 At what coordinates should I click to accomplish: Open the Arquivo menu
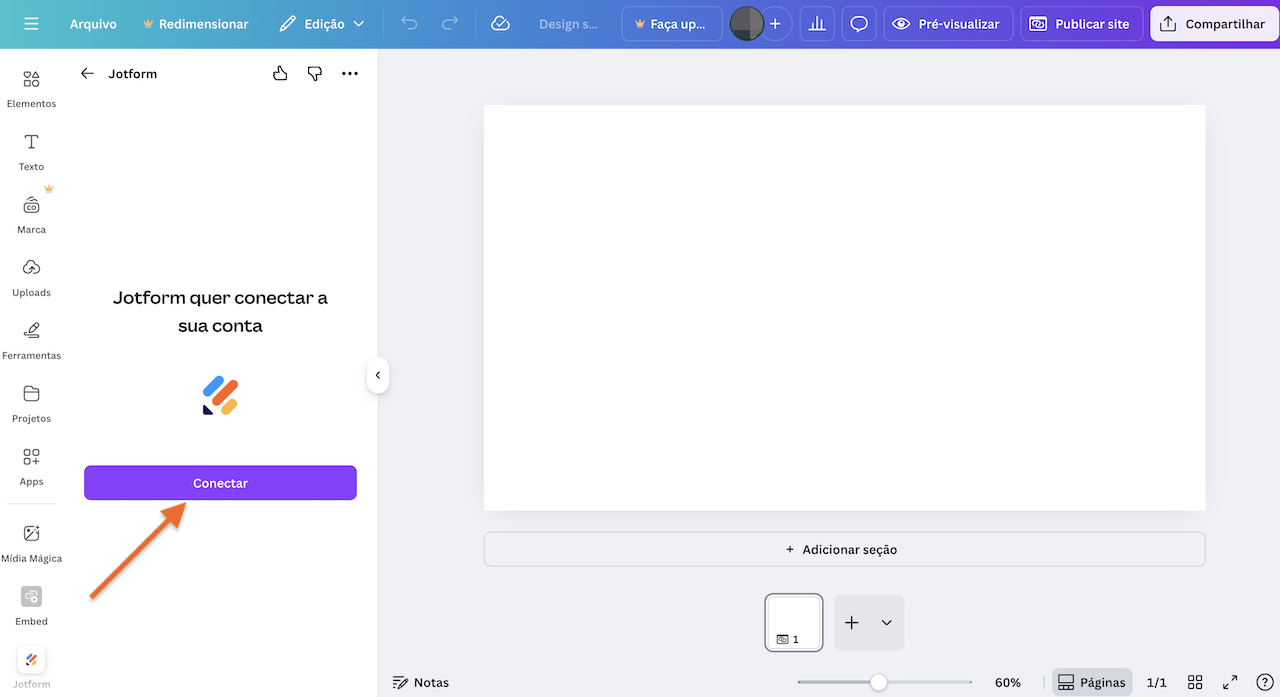pyautogui.click(x=93, y=23)
